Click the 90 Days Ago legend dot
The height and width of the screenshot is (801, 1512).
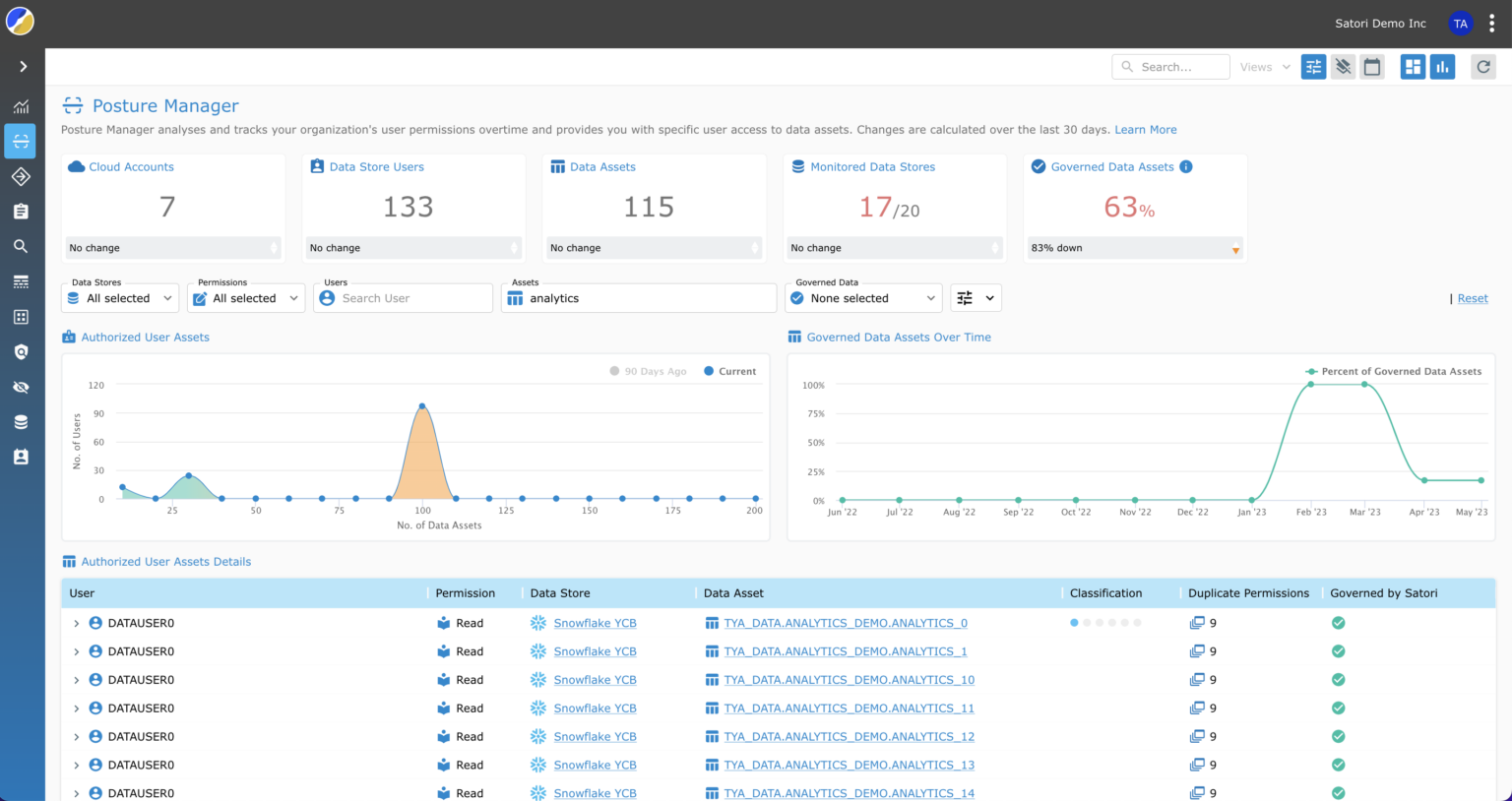point(614,371)
